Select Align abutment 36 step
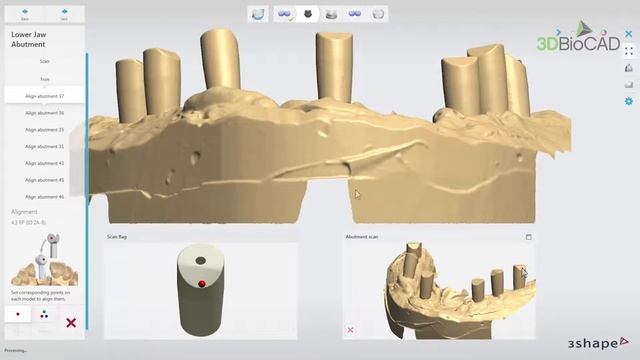Viewport: 640px width, 360px height. point(44,113)
